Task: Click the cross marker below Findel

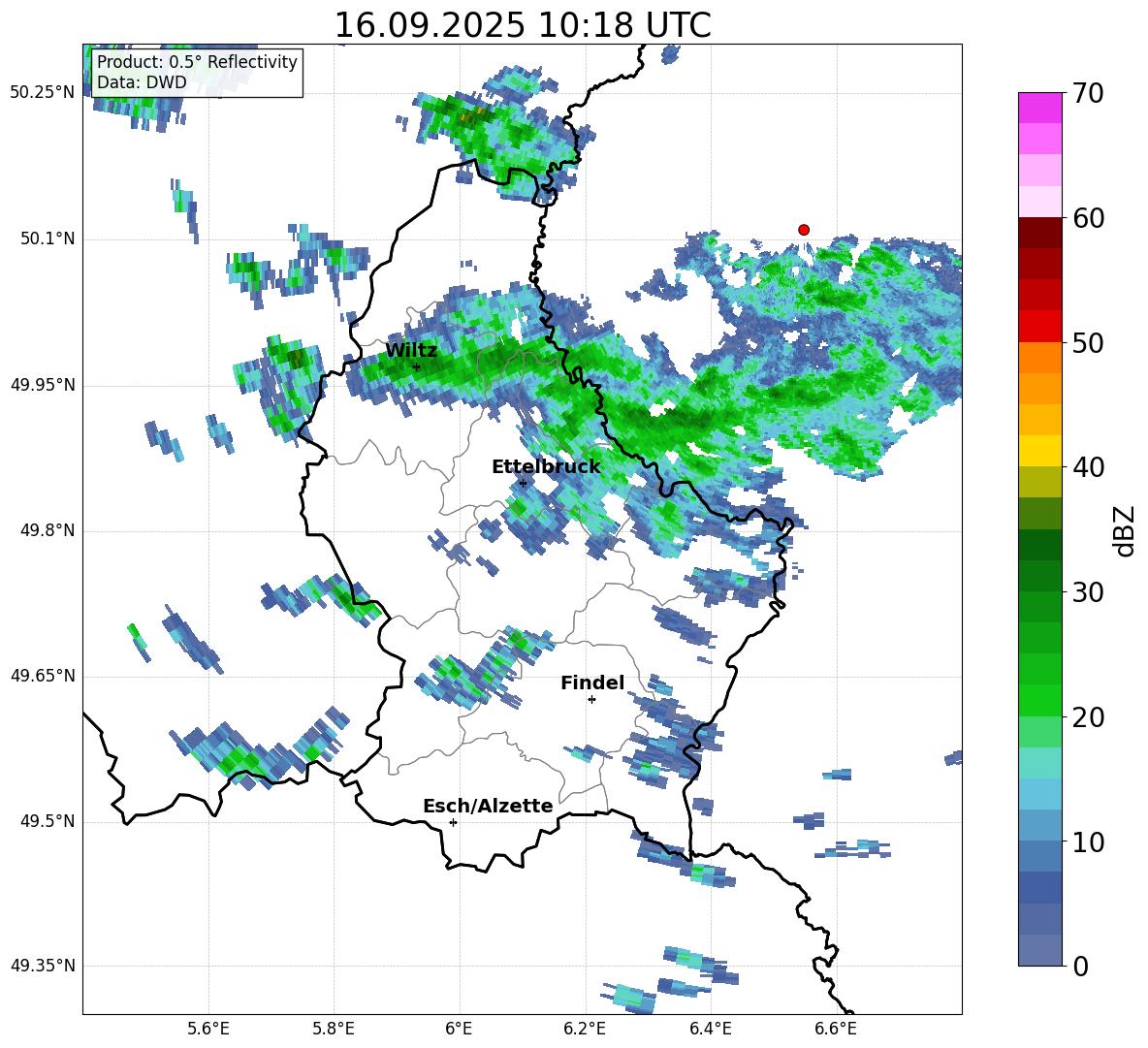Action: click(592, 700)
